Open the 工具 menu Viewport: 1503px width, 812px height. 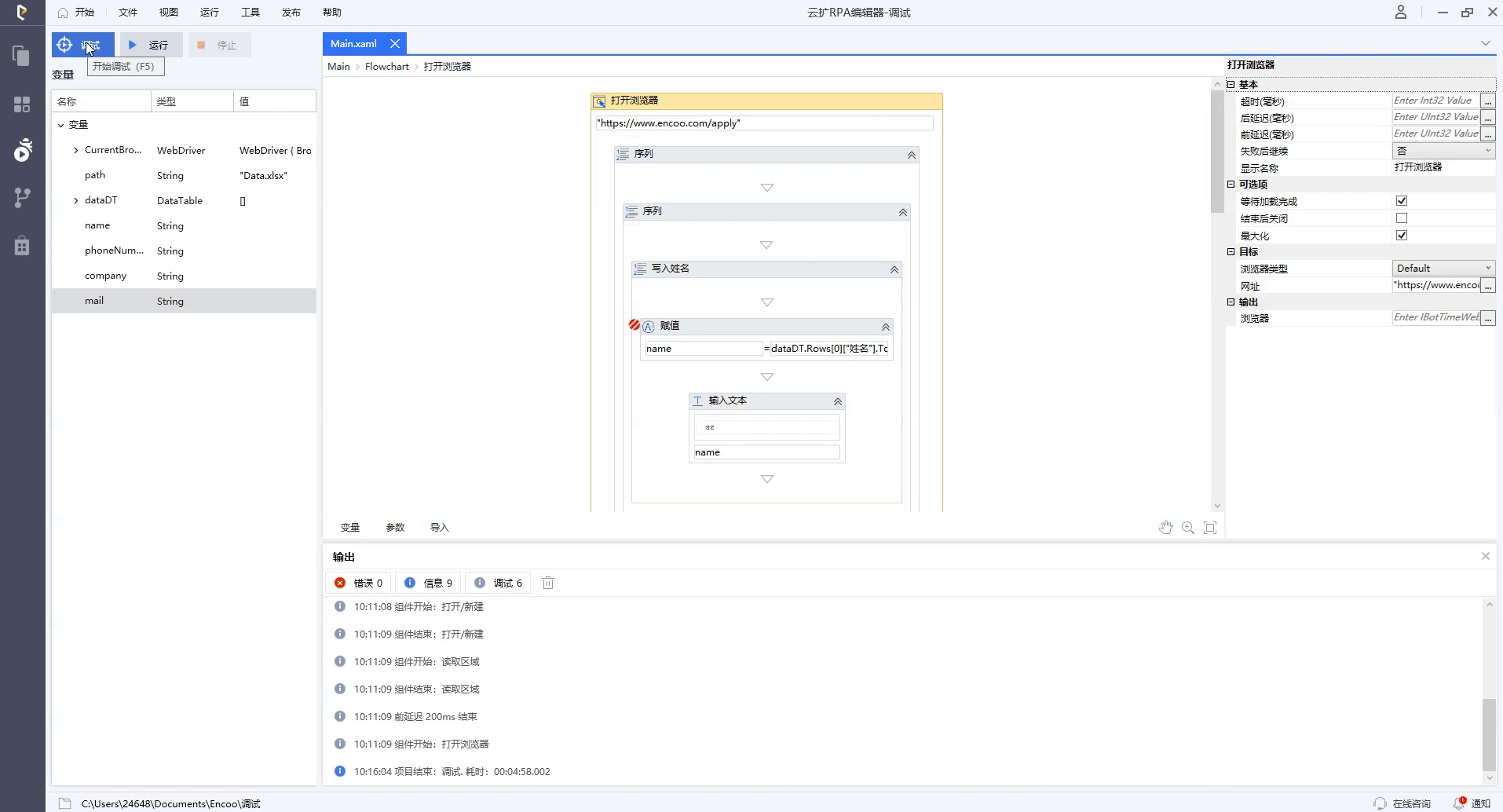(x=250, y=12)
